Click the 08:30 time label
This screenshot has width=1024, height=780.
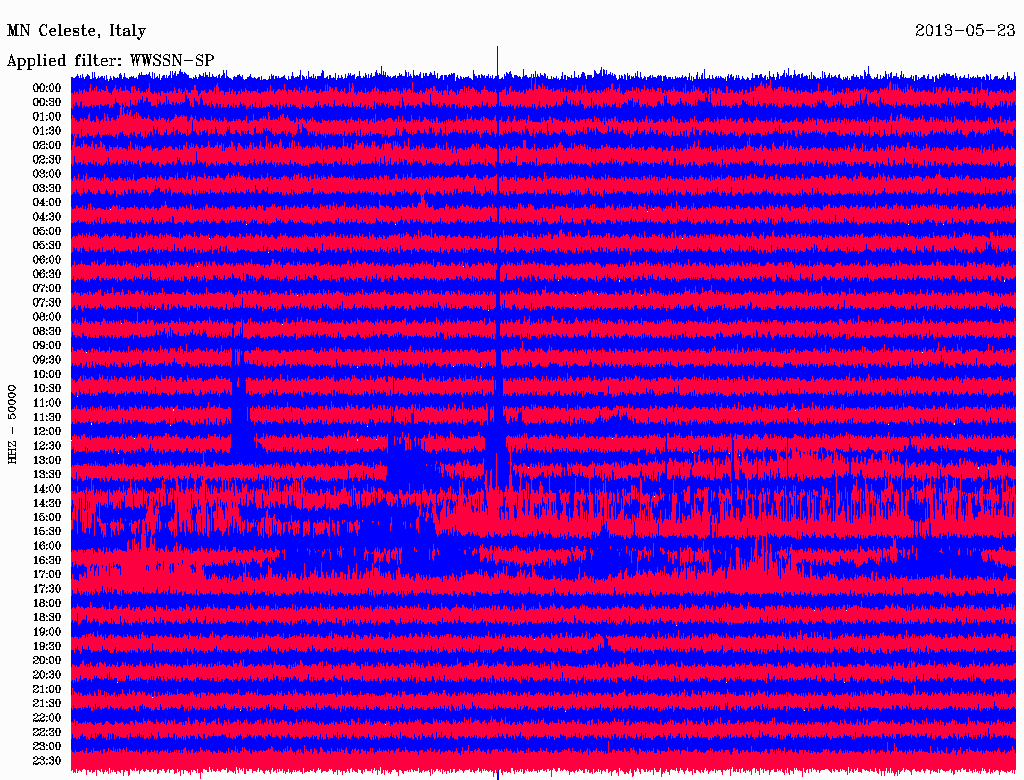coord(47,331)
